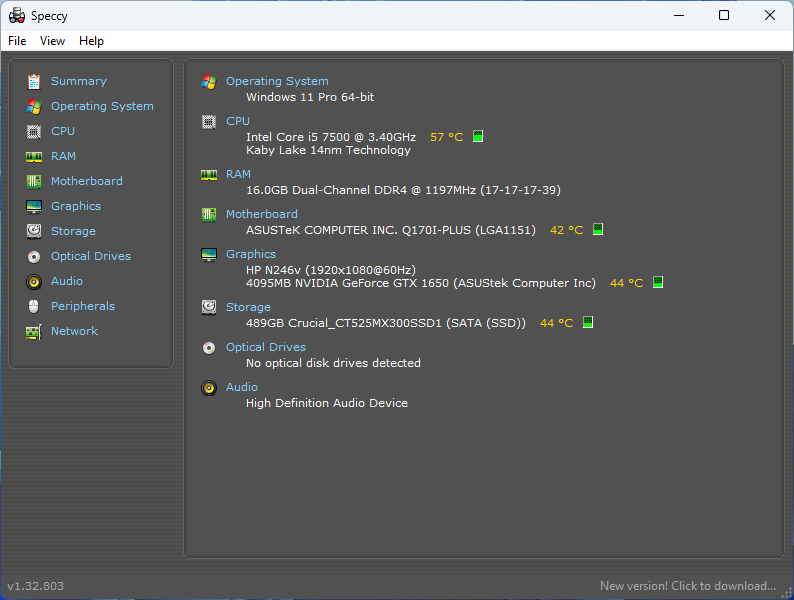The height and width of the screenshot is (600, 794).
Task: Open the File menu
Action: click(17, 41)
